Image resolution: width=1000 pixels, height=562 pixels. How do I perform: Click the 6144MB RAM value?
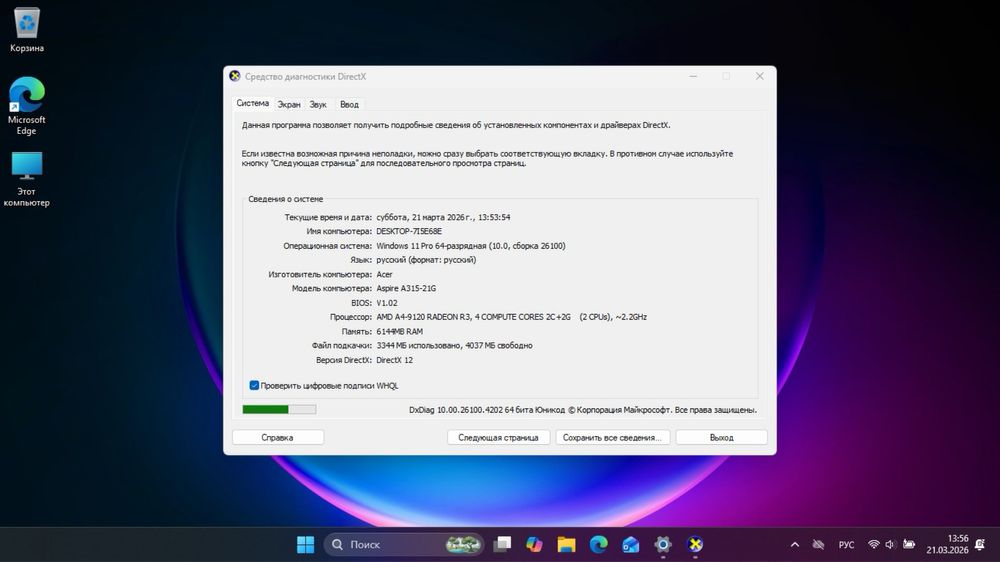(399, 332)
